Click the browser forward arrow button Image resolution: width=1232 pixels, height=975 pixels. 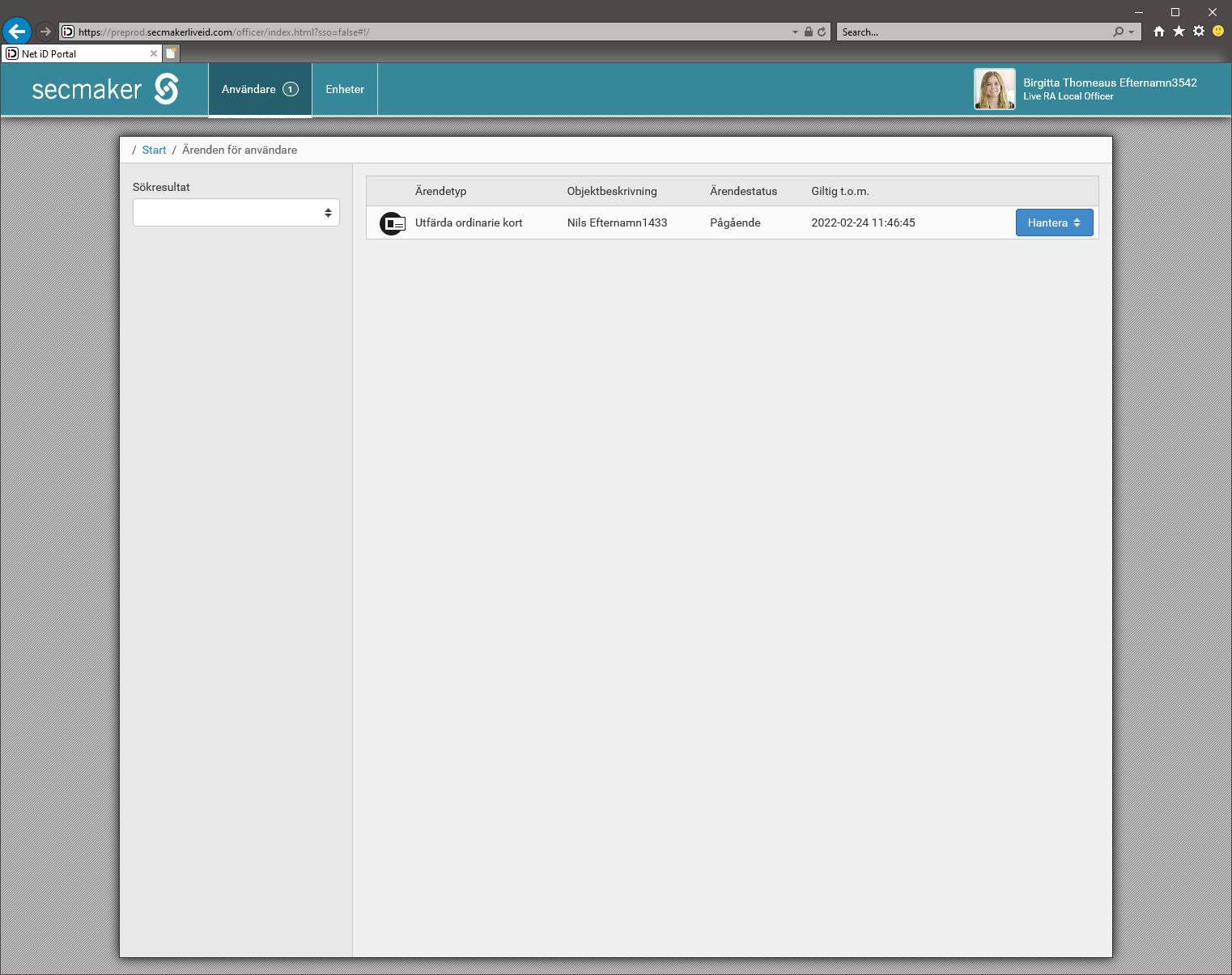click(x=45, y=32)
